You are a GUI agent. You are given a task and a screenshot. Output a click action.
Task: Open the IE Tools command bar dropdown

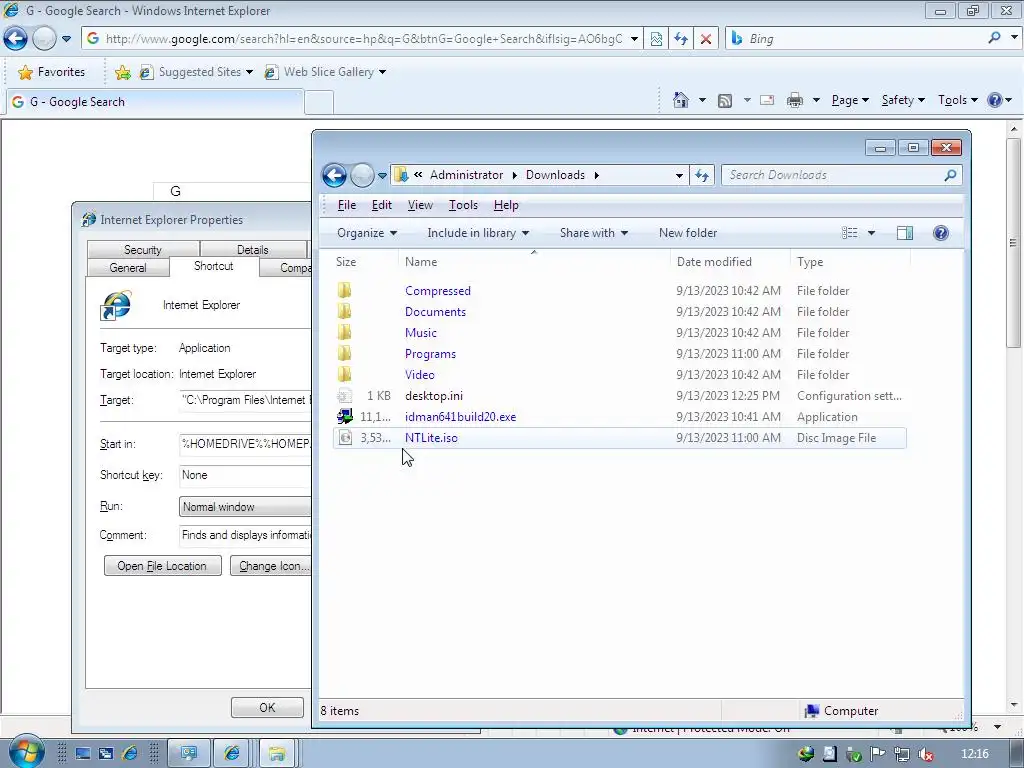[x=958, y=100]
